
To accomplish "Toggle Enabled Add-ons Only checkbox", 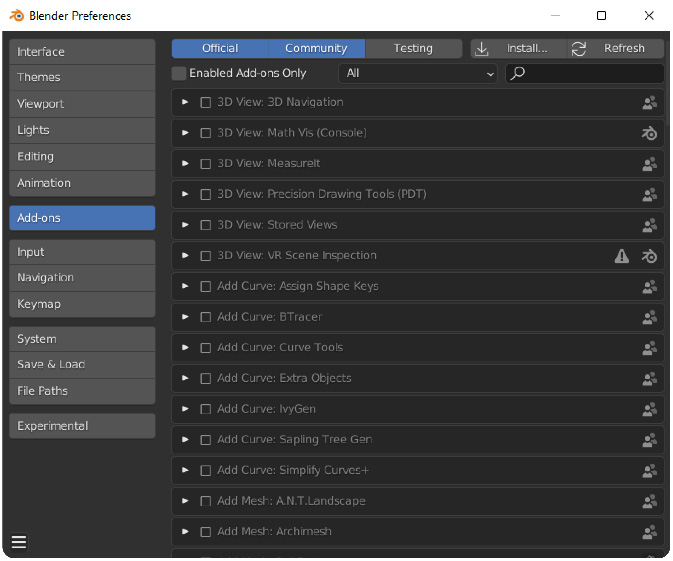I will (x=179, y=73).
